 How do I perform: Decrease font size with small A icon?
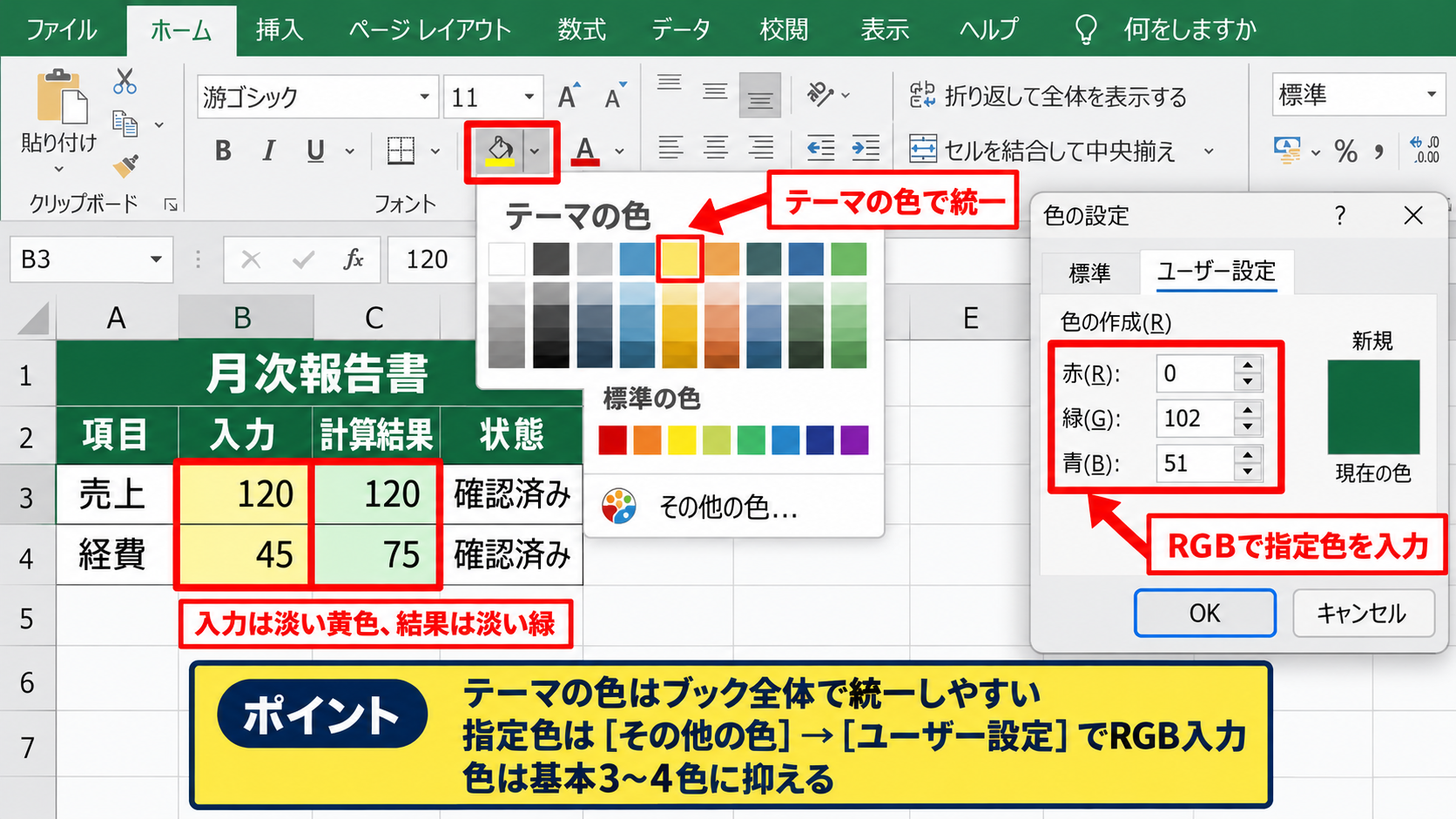(x=615, y=97)
